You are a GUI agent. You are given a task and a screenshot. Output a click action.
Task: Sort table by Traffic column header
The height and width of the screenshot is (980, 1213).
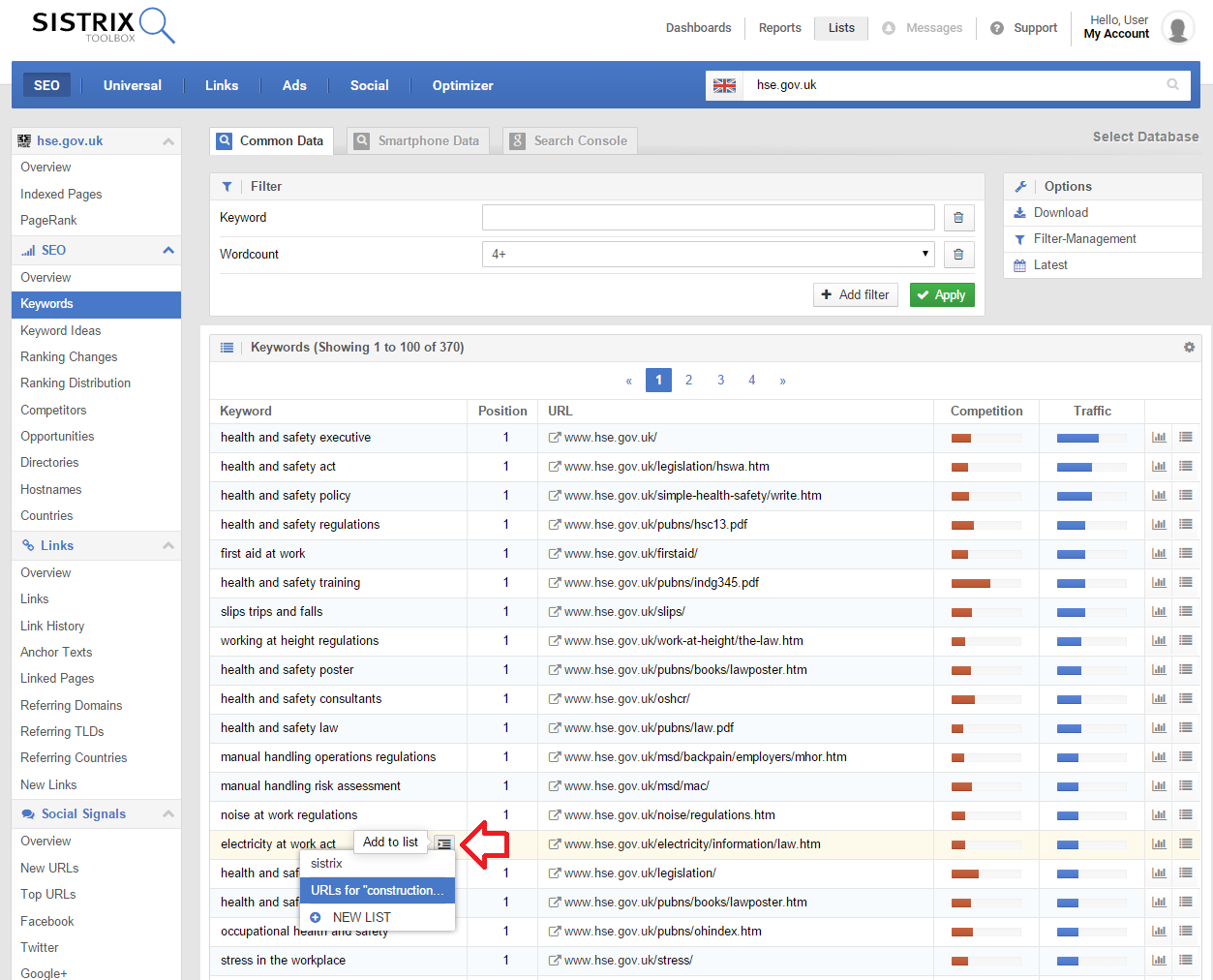pyautogui.click(x=1092, y=412)
